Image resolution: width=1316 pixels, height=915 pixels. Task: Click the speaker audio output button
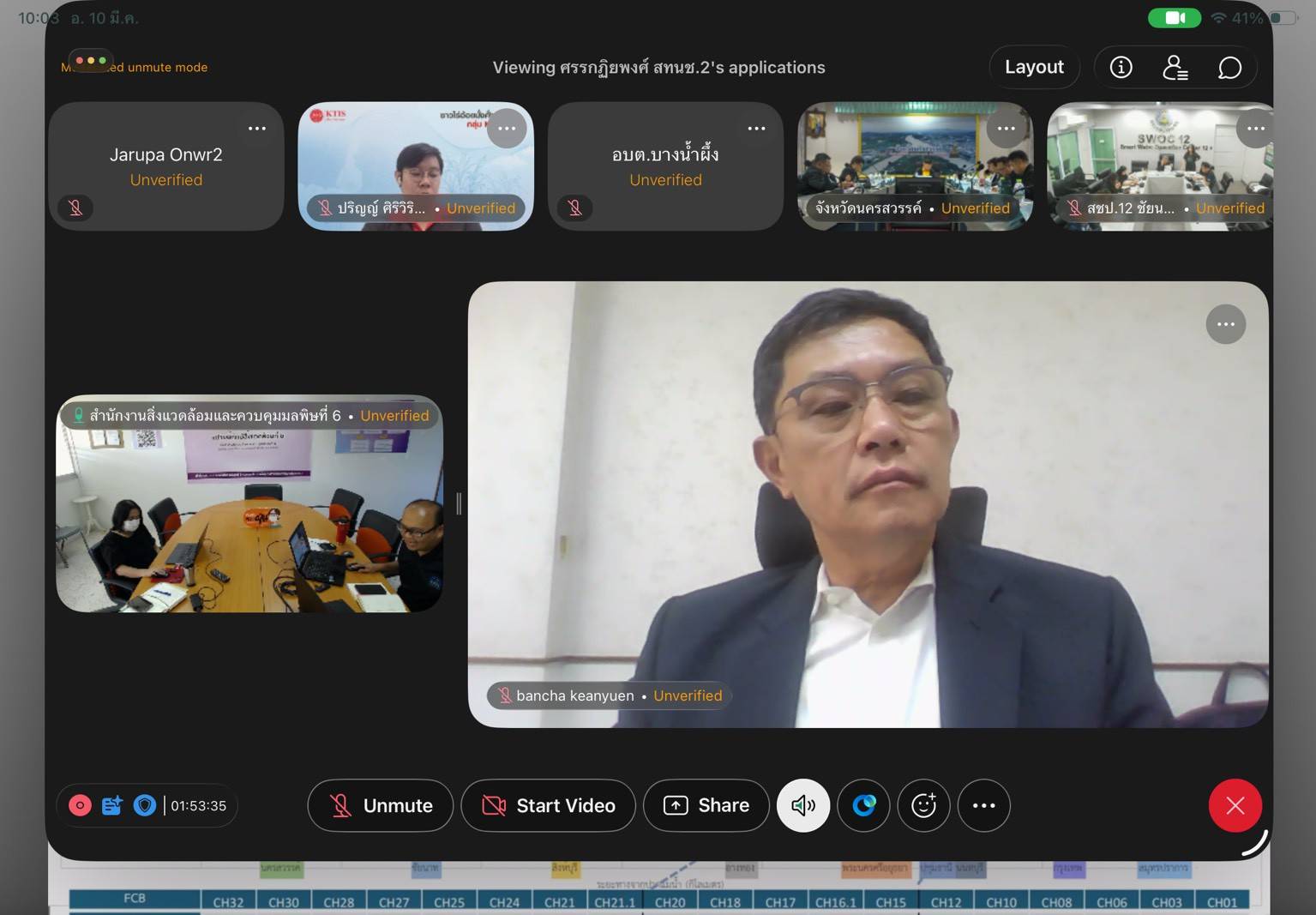tap(802, 805)
